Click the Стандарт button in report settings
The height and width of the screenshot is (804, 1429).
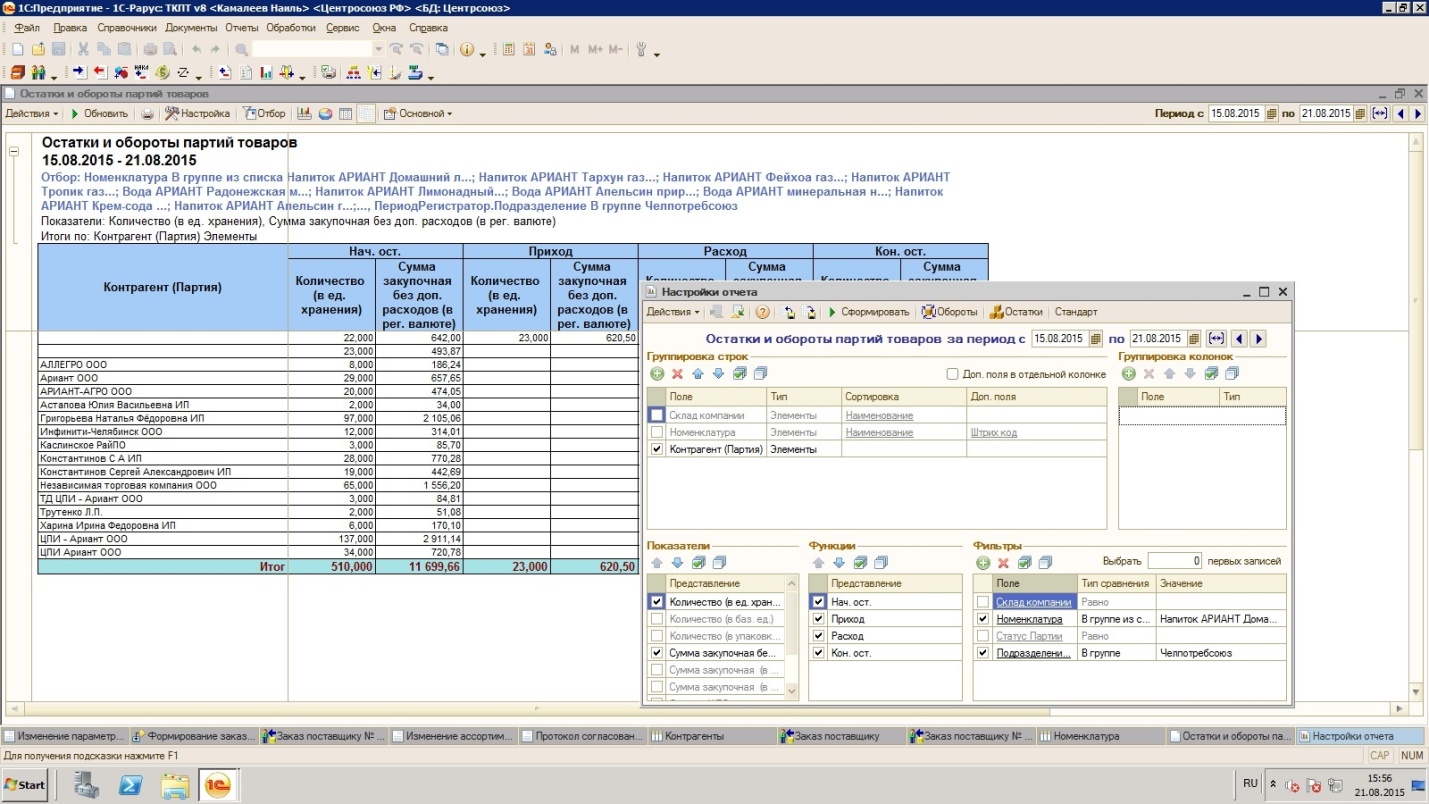point(1076,312)
